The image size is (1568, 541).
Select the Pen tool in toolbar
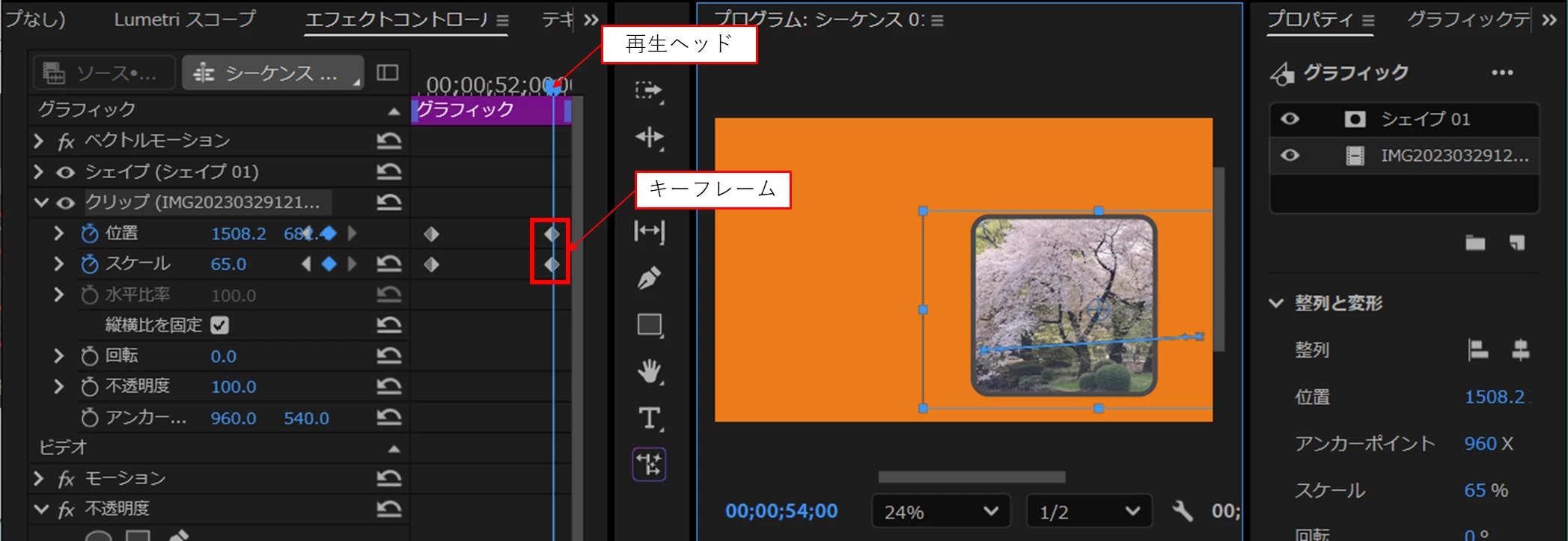[649, 278]
